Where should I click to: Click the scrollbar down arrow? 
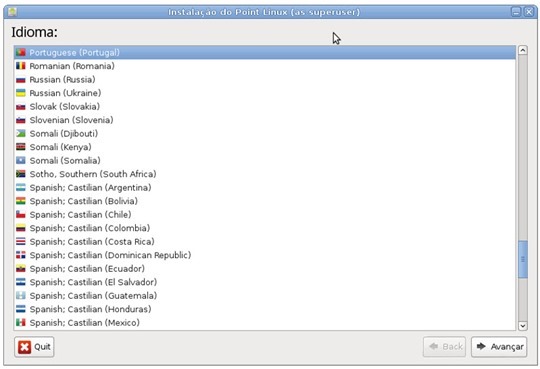click(x=522, y=326)
